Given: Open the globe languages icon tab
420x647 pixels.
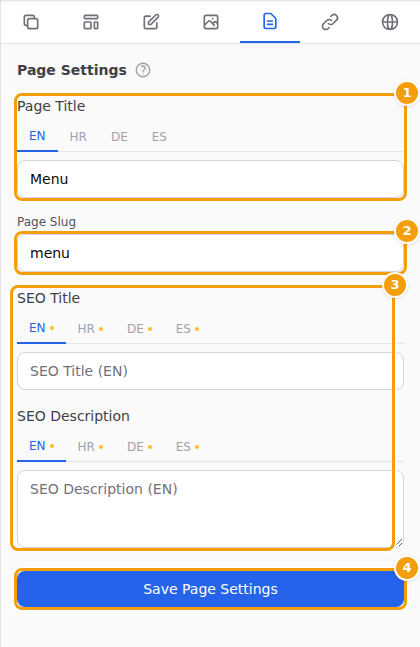Looking at the screenshot, I should point(390,22).
